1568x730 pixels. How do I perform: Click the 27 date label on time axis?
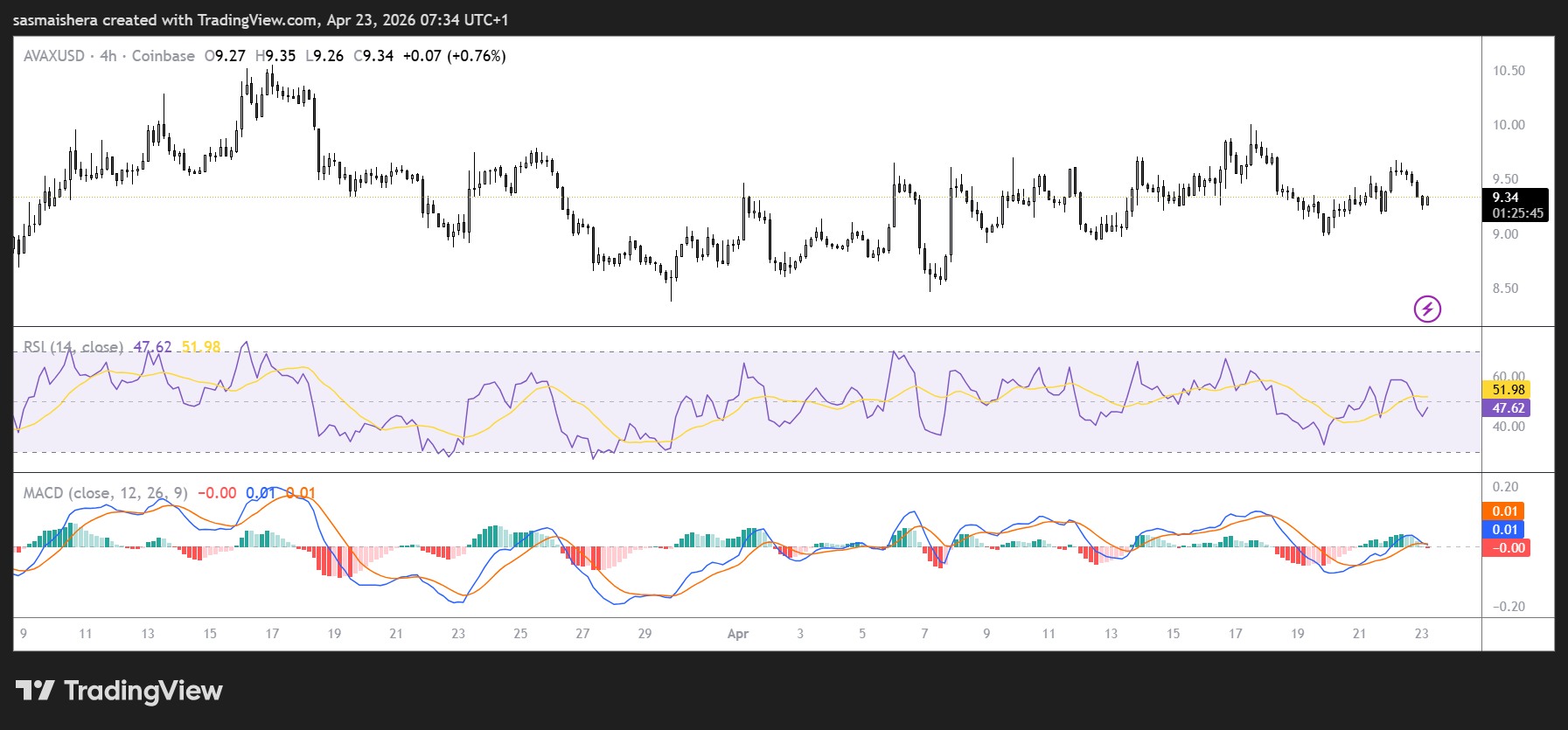582,634
